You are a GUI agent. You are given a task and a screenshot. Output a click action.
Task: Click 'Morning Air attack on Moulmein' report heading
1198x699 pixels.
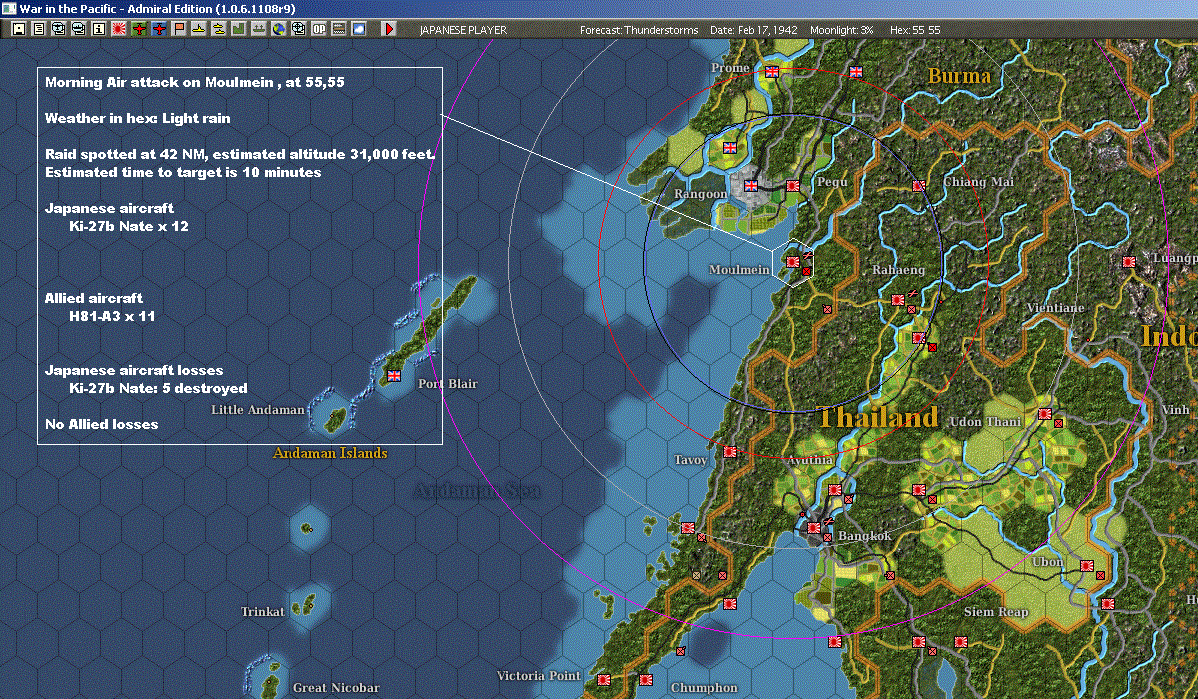[x=159, y=82]
